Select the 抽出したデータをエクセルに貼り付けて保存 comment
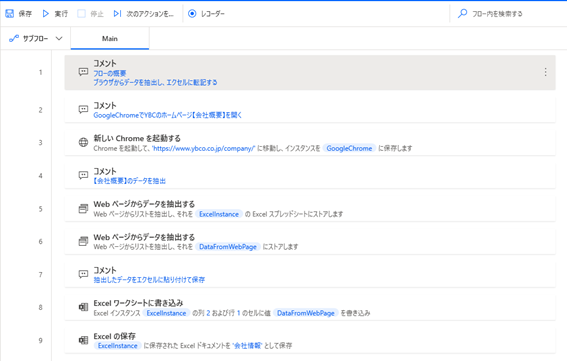This screenshot has width=567, height=361. point(149,280)
